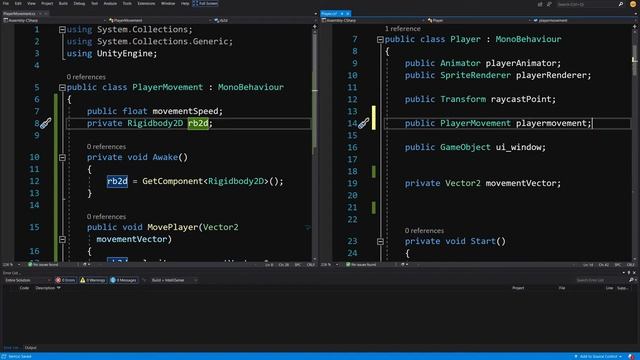Screen dimensions: 640x360
Task: Open the Project menu
Action: click(x=47, y=4)
